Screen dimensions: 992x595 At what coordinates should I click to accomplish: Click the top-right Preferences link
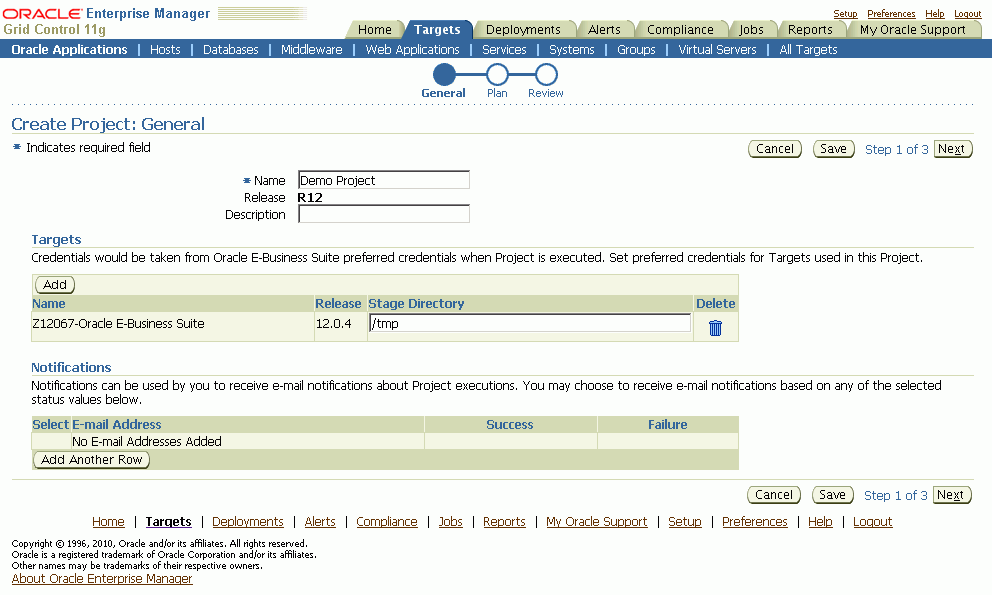891,14
